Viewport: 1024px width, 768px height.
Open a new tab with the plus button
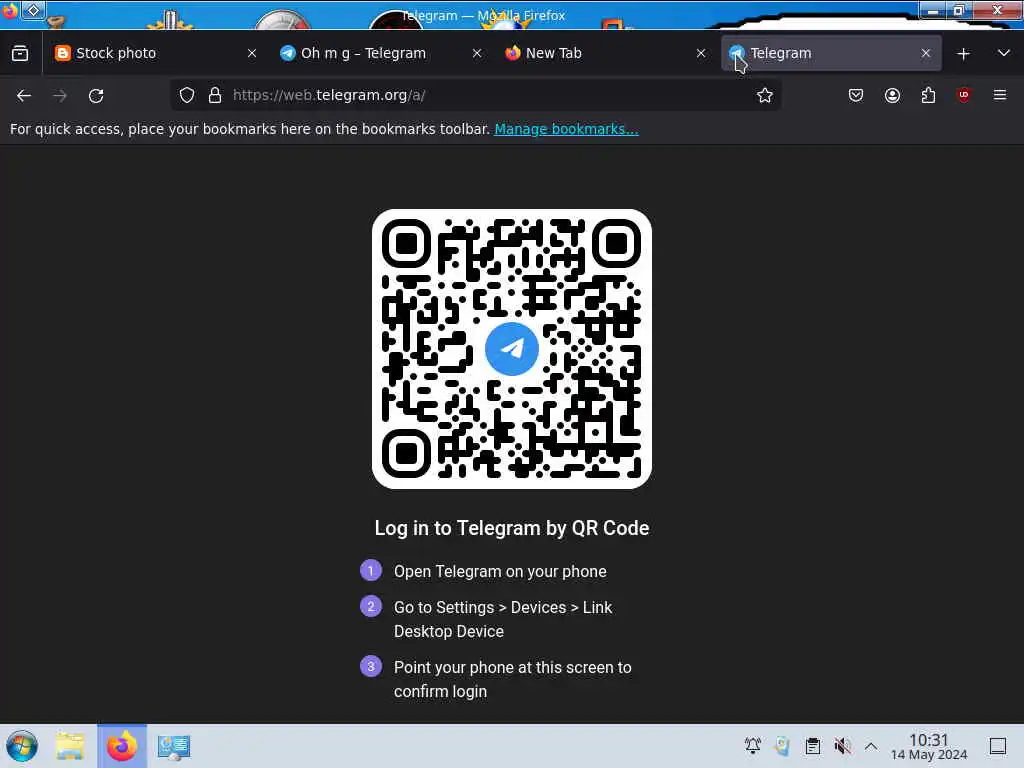pyautogui.click(x=963, y=54)
